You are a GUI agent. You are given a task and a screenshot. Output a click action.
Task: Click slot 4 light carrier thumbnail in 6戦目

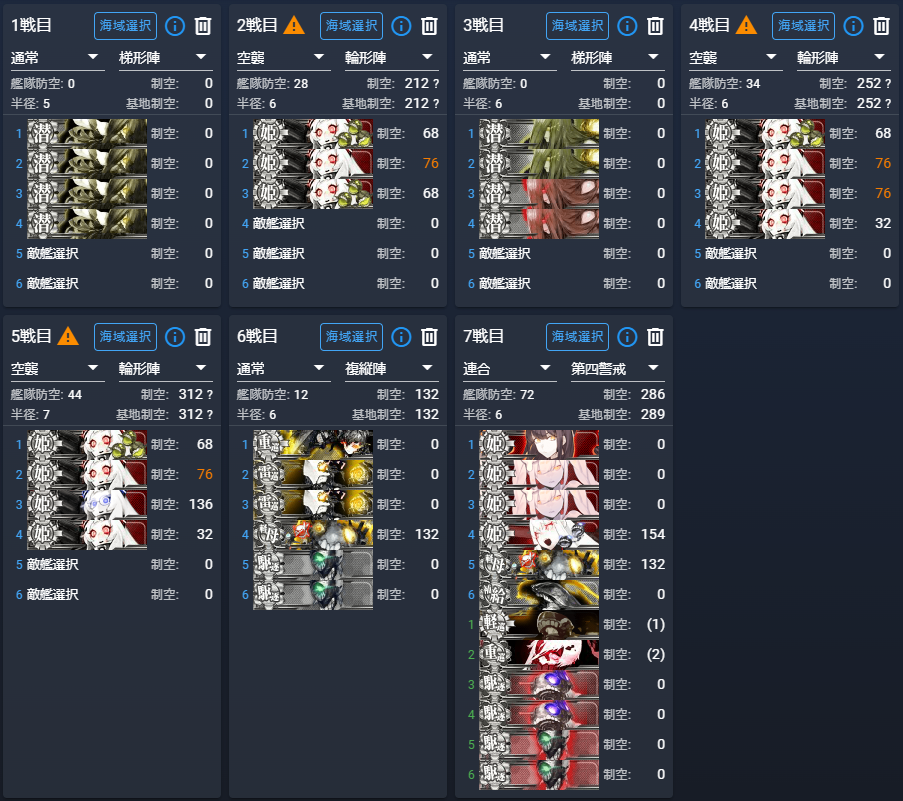pos(313,534)
